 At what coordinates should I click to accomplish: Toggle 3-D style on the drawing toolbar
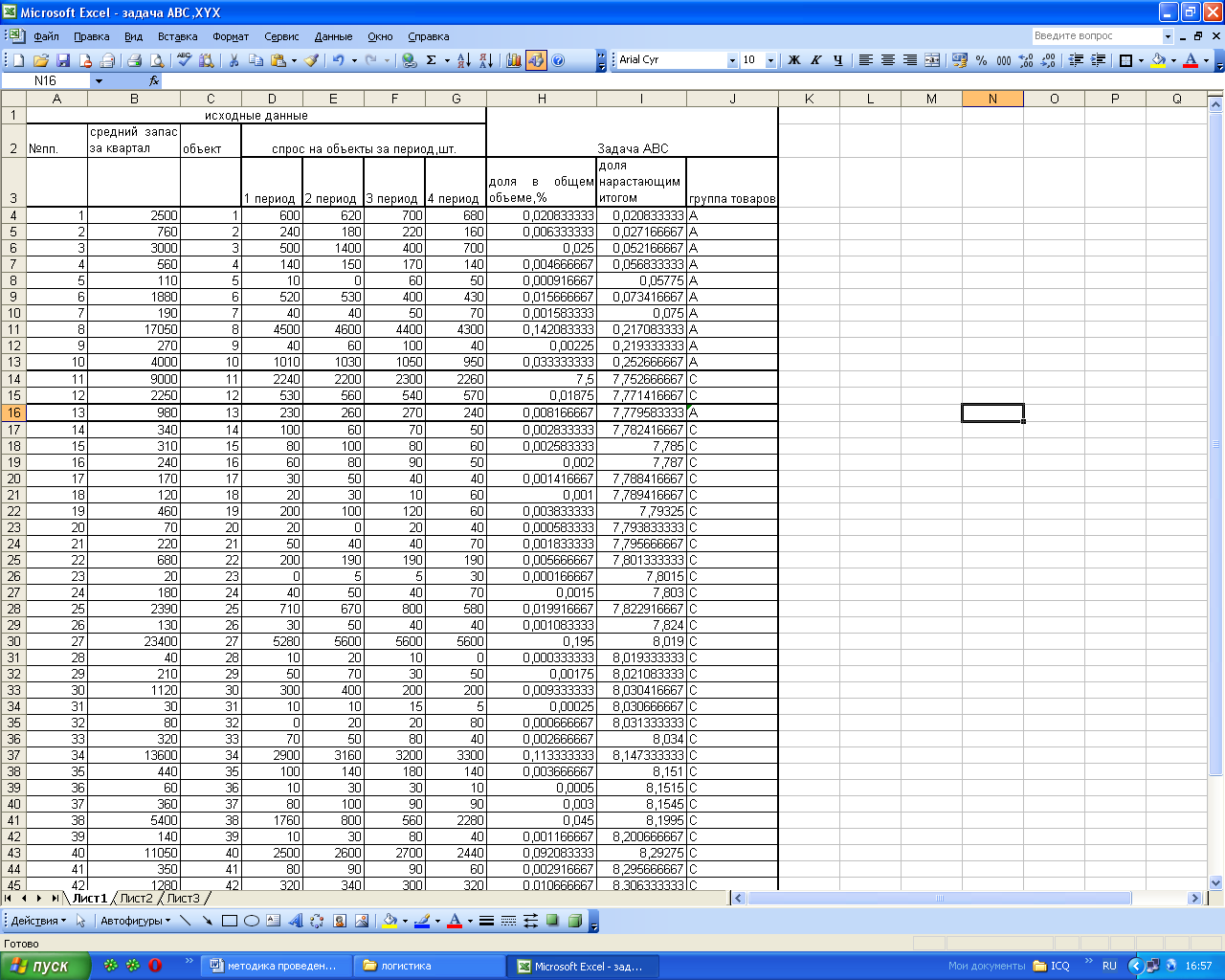[574, 921]
